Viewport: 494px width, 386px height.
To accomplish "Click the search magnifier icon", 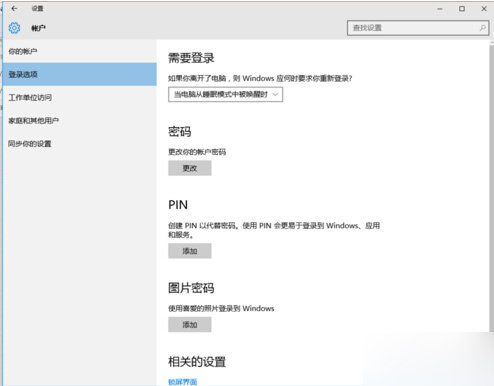I will click(x=482, y=28).
